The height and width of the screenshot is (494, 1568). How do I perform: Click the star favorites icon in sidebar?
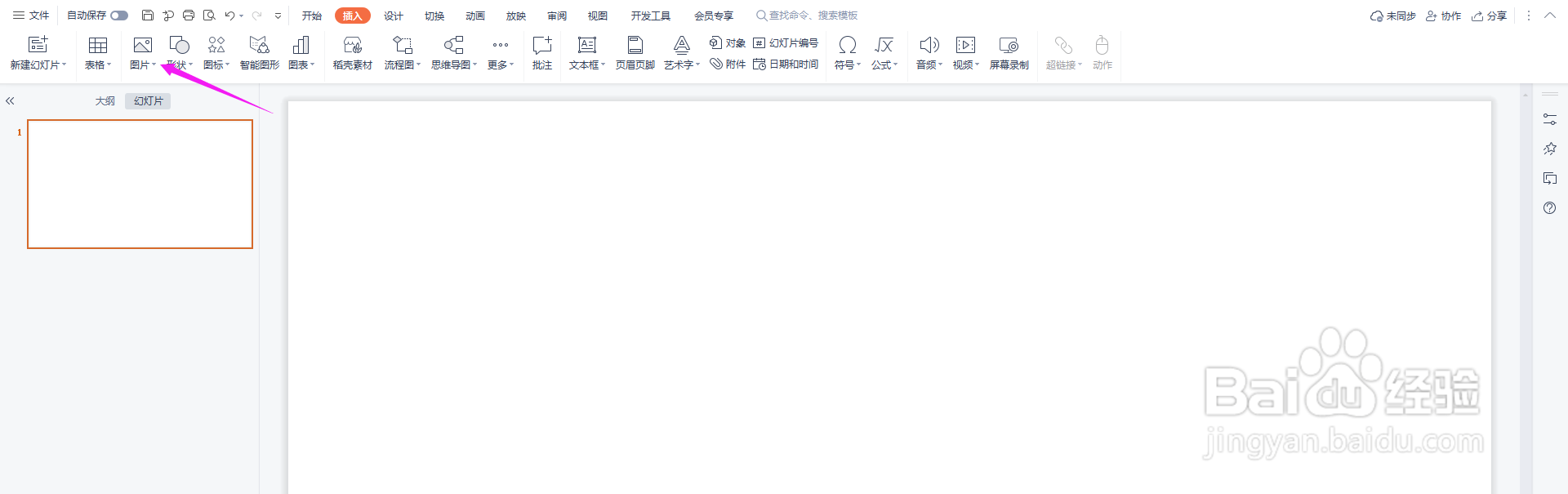(x=1550, y=149)
